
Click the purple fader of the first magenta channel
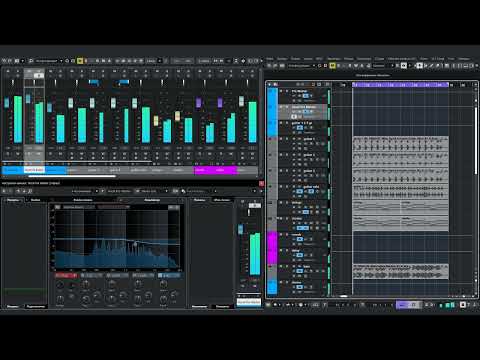[x=199, y=102]
